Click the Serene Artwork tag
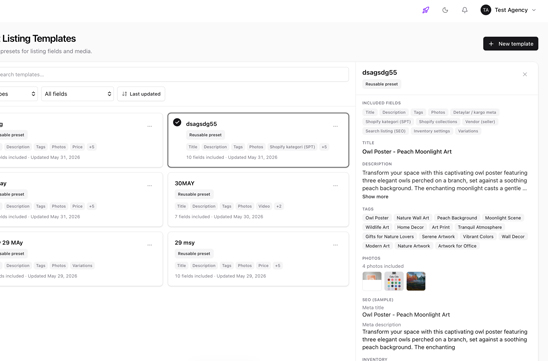 pos(438,237)
